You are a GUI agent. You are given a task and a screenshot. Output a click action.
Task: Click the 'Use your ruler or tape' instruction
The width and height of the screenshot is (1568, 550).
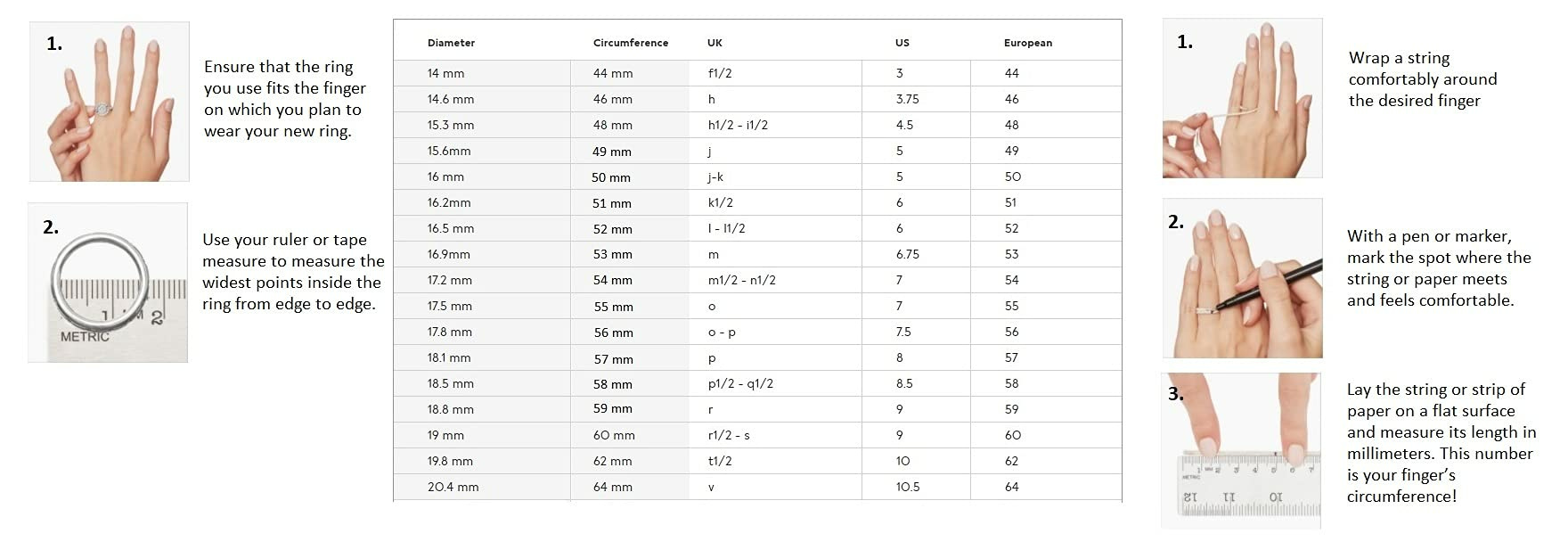(x=293, y=272)
